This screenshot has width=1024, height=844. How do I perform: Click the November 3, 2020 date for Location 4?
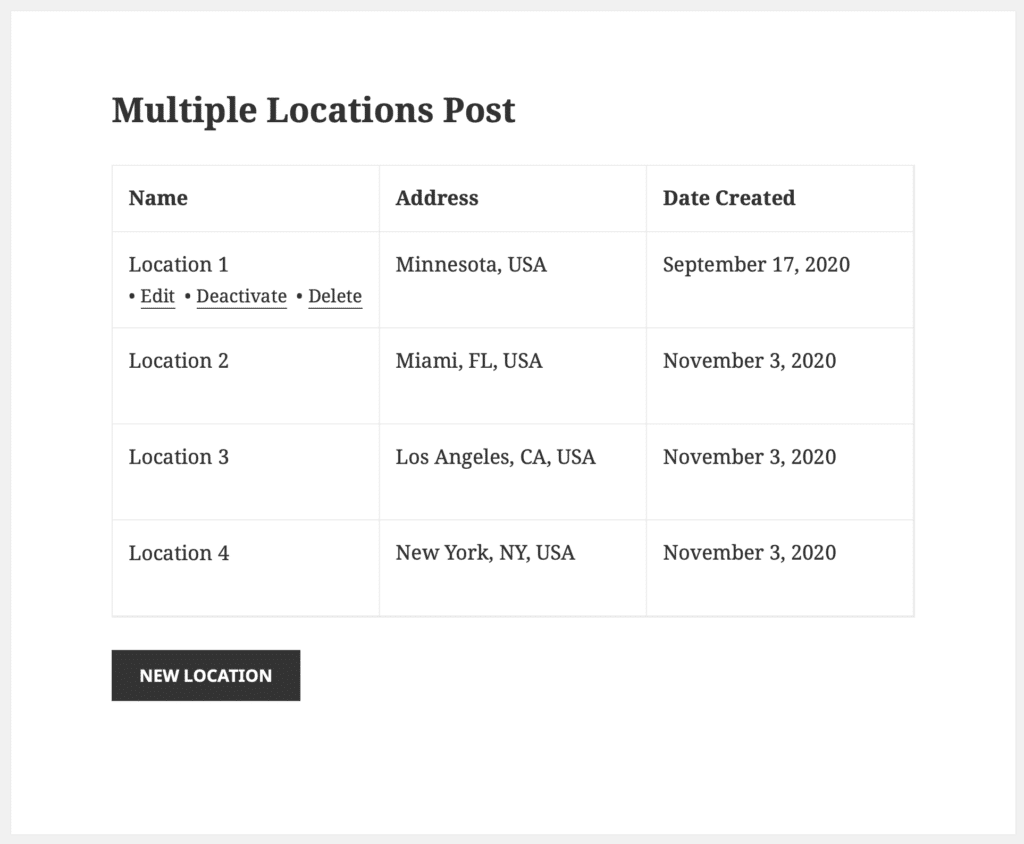coord(749,552)
